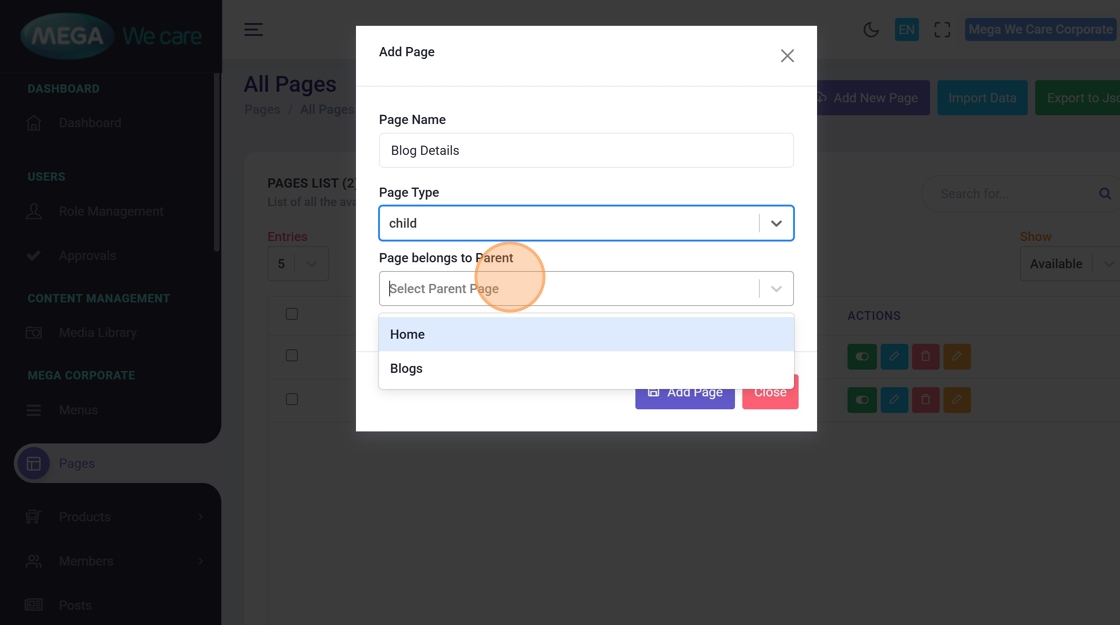Click the Page Name input field
Screen dimensions: 1120x625
click(x=586, y=150)
